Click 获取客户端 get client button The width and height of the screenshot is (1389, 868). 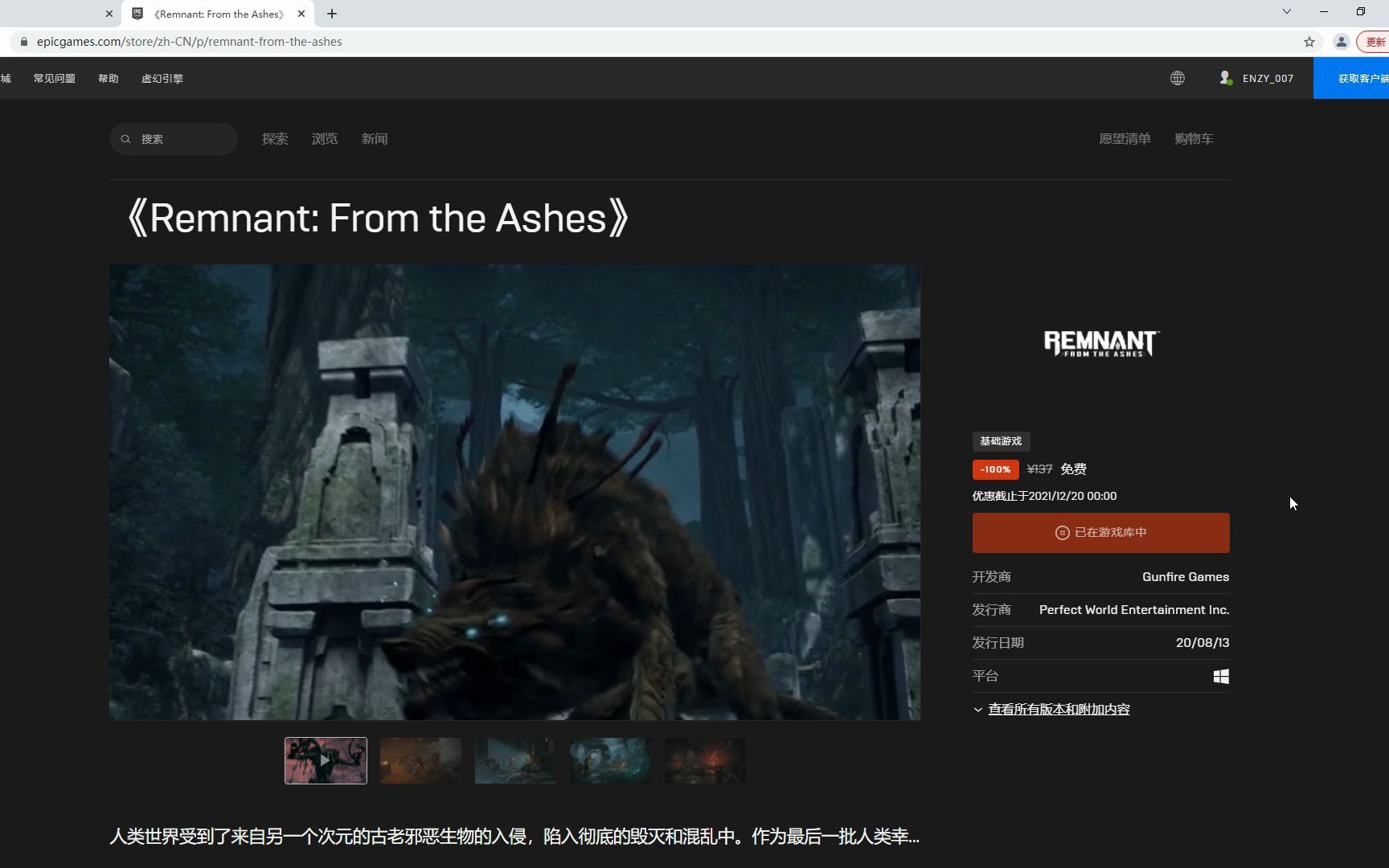(x=1351, y=78)
